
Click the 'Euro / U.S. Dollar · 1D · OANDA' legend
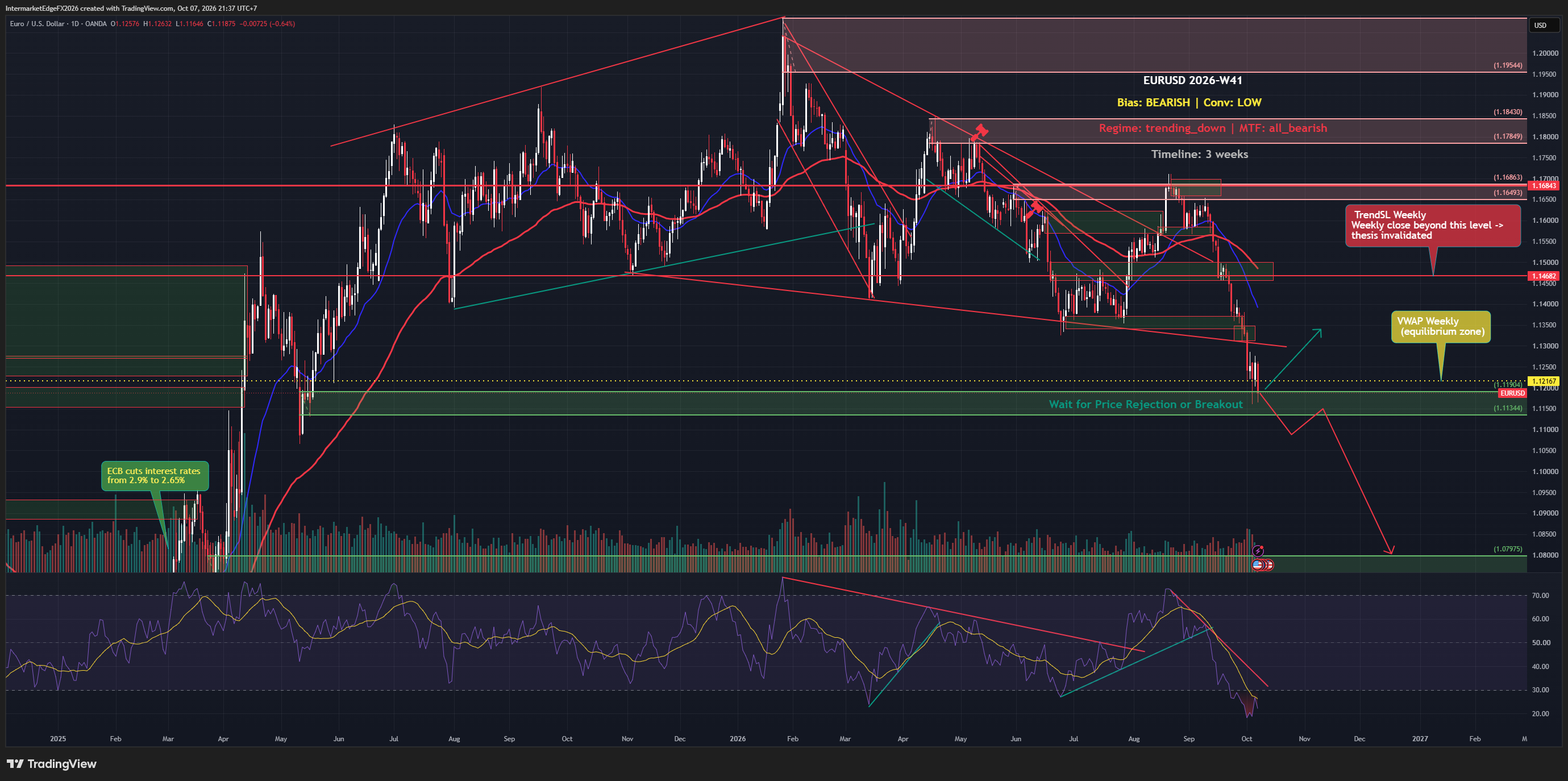58,24
